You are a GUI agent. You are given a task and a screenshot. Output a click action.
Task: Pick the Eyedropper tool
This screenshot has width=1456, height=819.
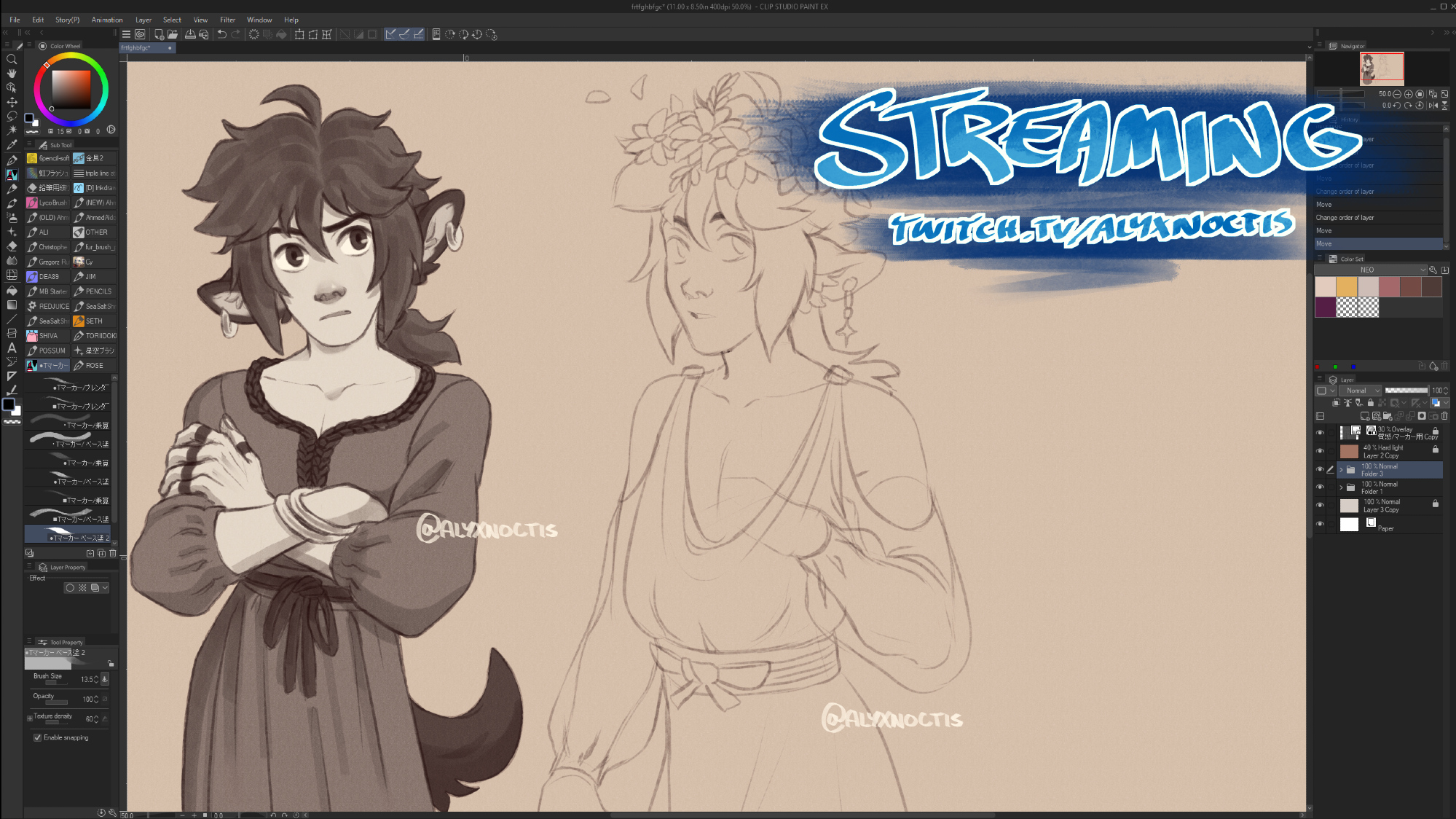click(x=12, y=145)
